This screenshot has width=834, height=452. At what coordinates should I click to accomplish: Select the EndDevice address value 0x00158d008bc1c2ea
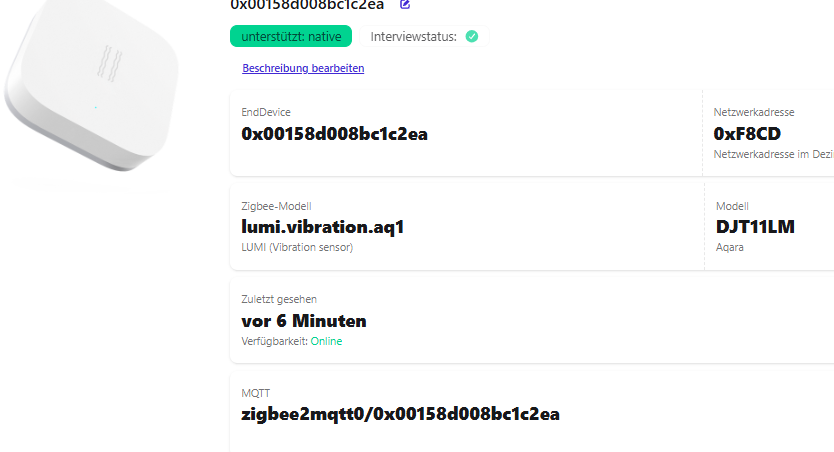[334, 134]
